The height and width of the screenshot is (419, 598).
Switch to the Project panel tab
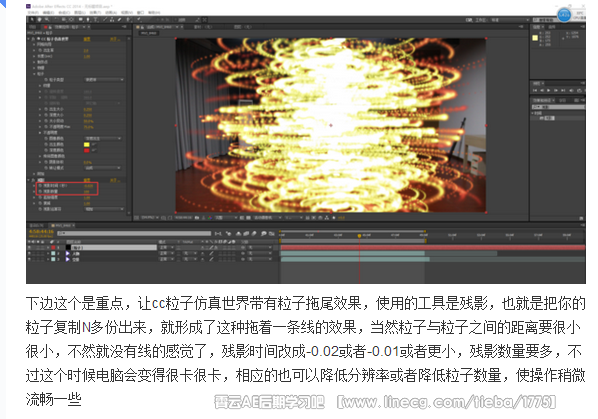tap(33, 27)
